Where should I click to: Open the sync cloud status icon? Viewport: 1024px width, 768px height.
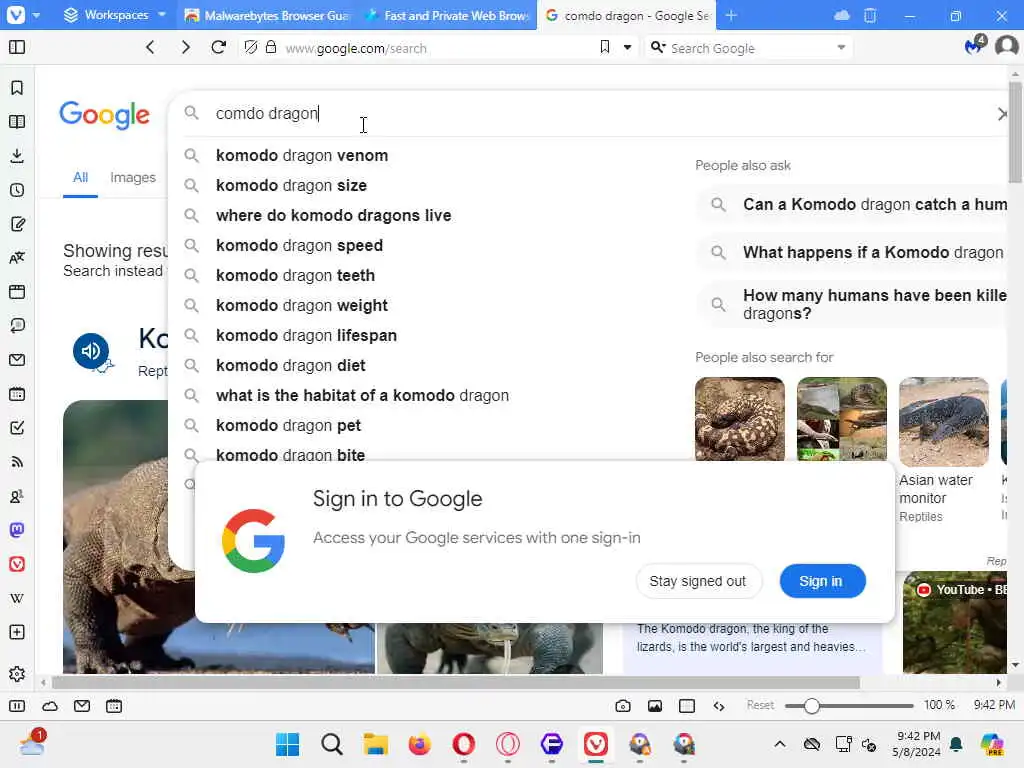click(x=50, y=706)
